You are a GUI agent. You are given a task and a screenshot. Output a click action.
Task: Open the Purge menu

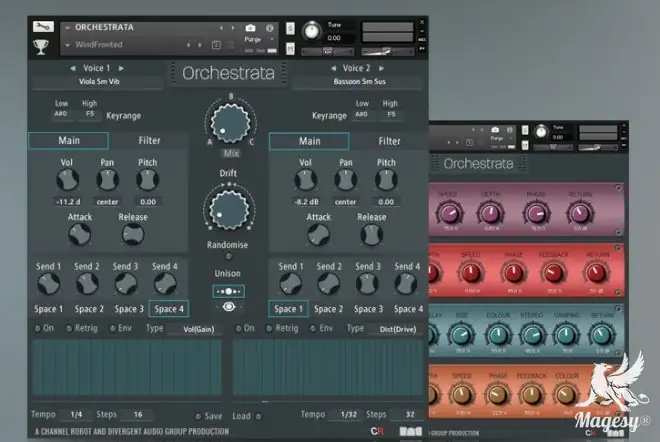coord(253,39)
